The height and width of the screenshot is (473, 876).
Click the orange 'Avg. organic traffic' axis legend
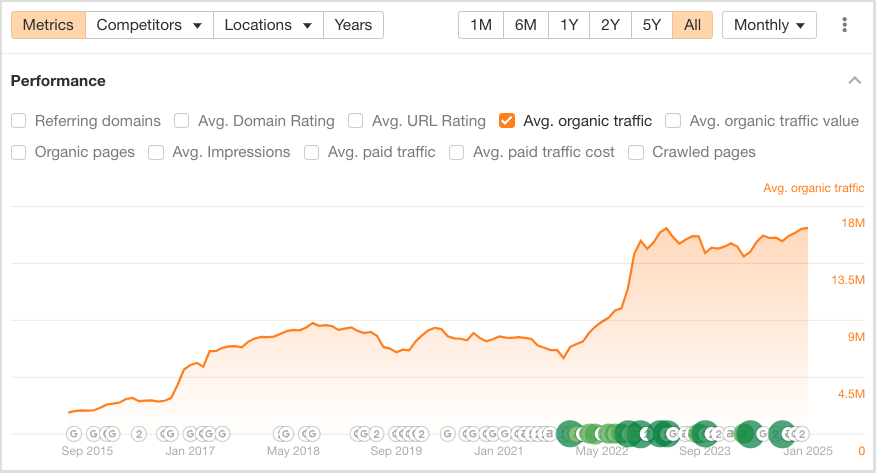(813, 188)
